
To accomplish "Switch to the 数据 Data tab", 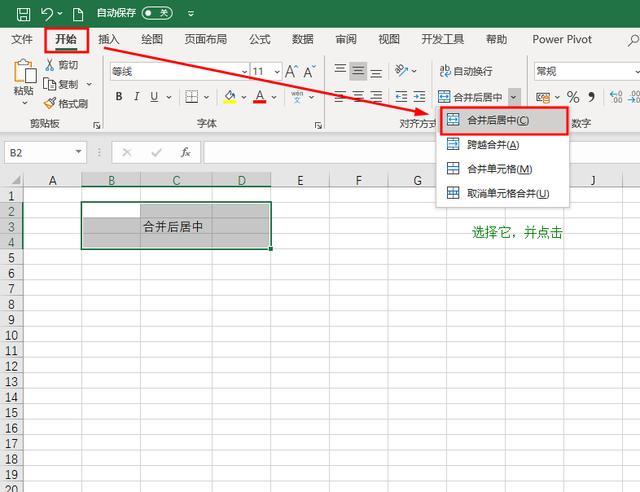I will [x=302, y=40].
